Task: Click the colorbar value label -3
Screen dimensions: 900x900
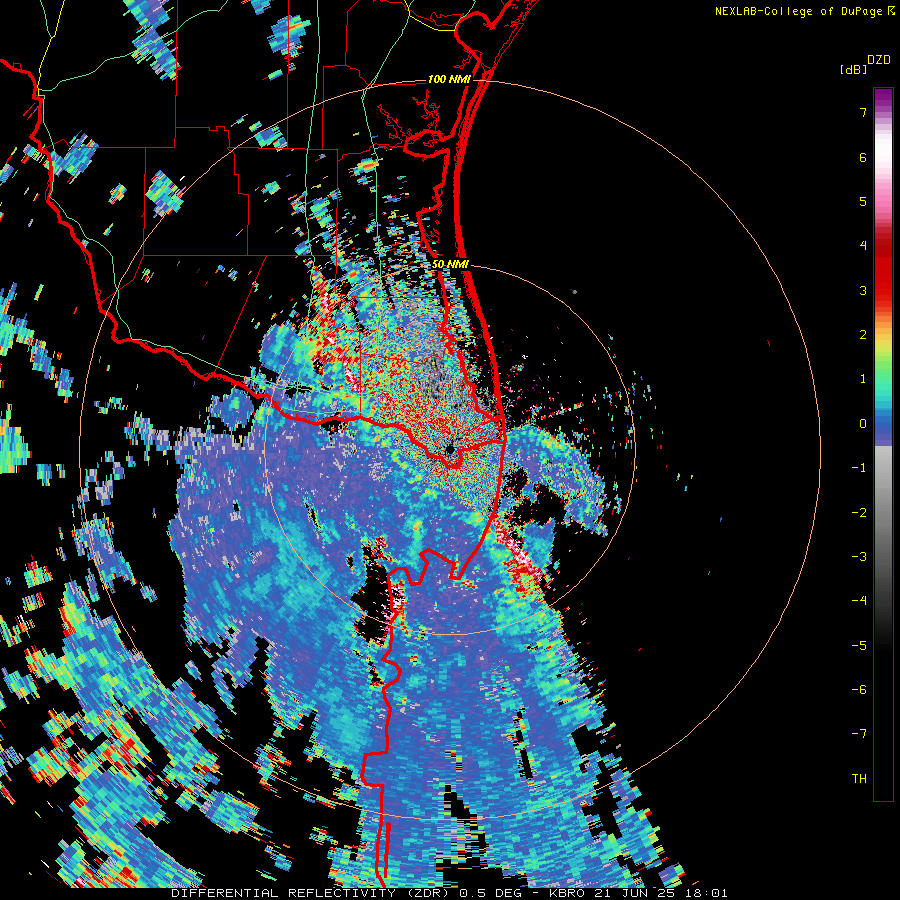Action: click(x=859, y=557)
